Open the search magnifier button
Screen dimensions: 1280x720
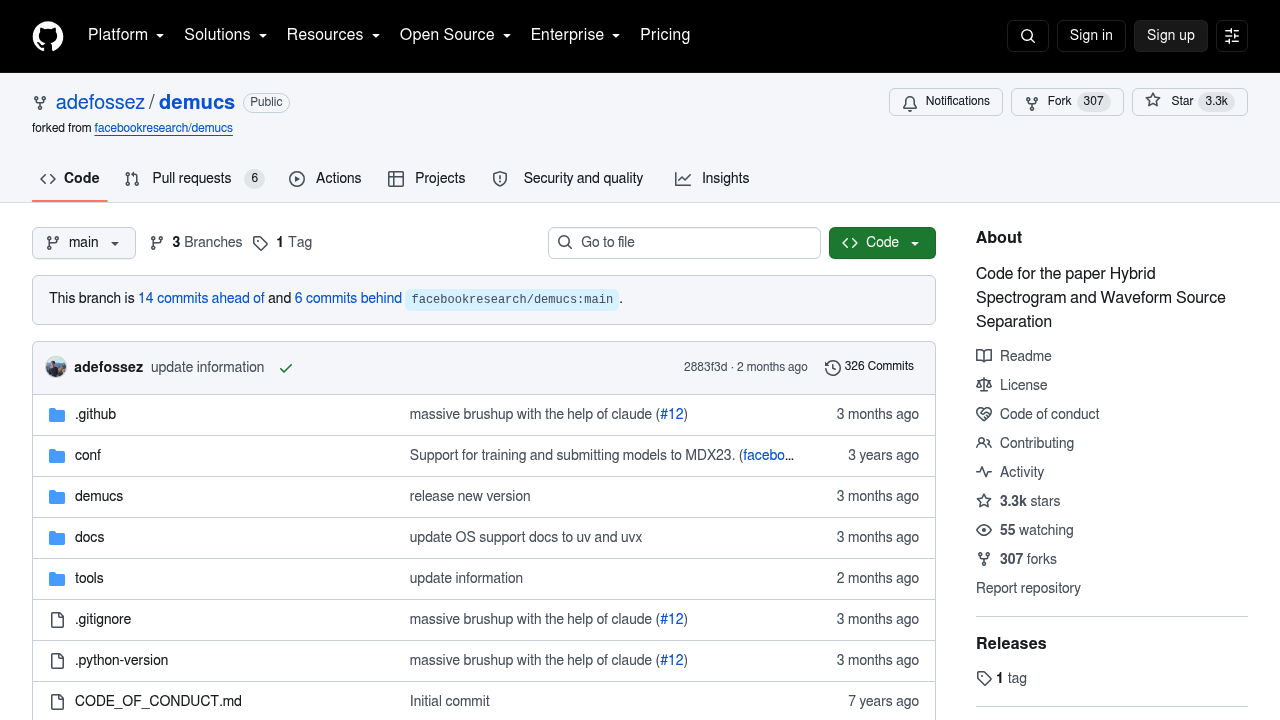click(x=1028, y=36)
